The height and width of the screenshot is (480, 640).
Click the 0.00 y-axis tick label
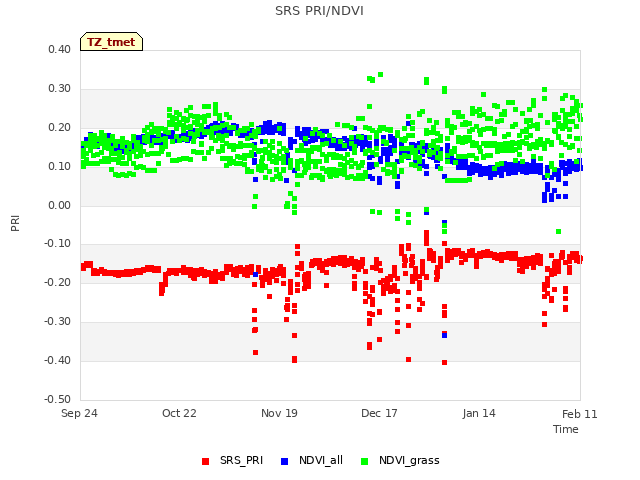60,205
